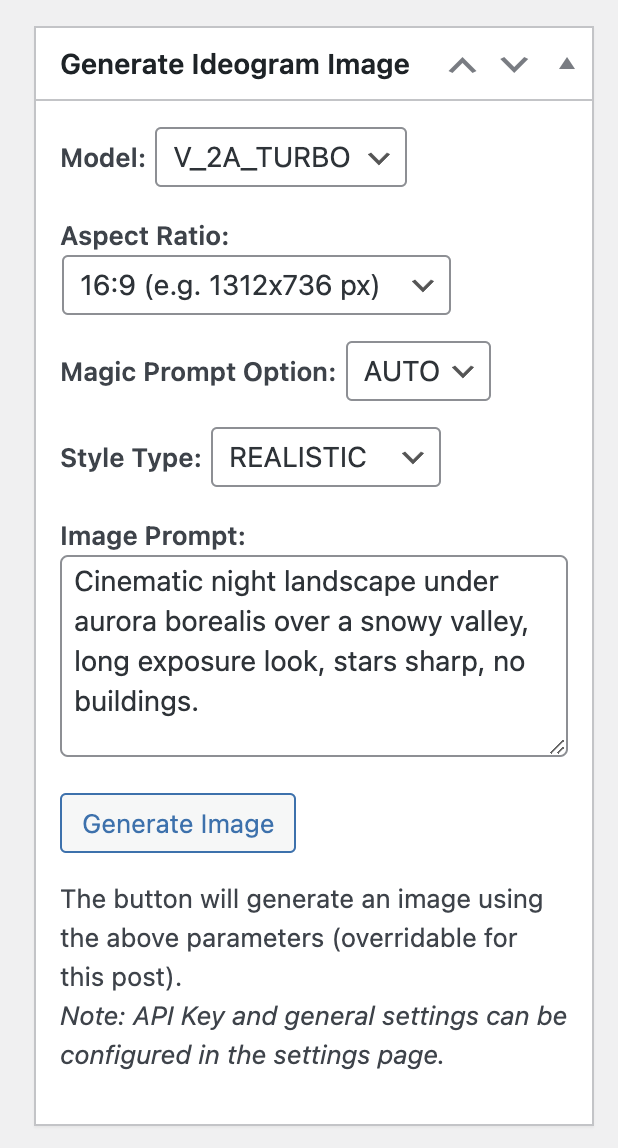Open the Style Type selector showing REALISTIC

click(x=325, y=457)
